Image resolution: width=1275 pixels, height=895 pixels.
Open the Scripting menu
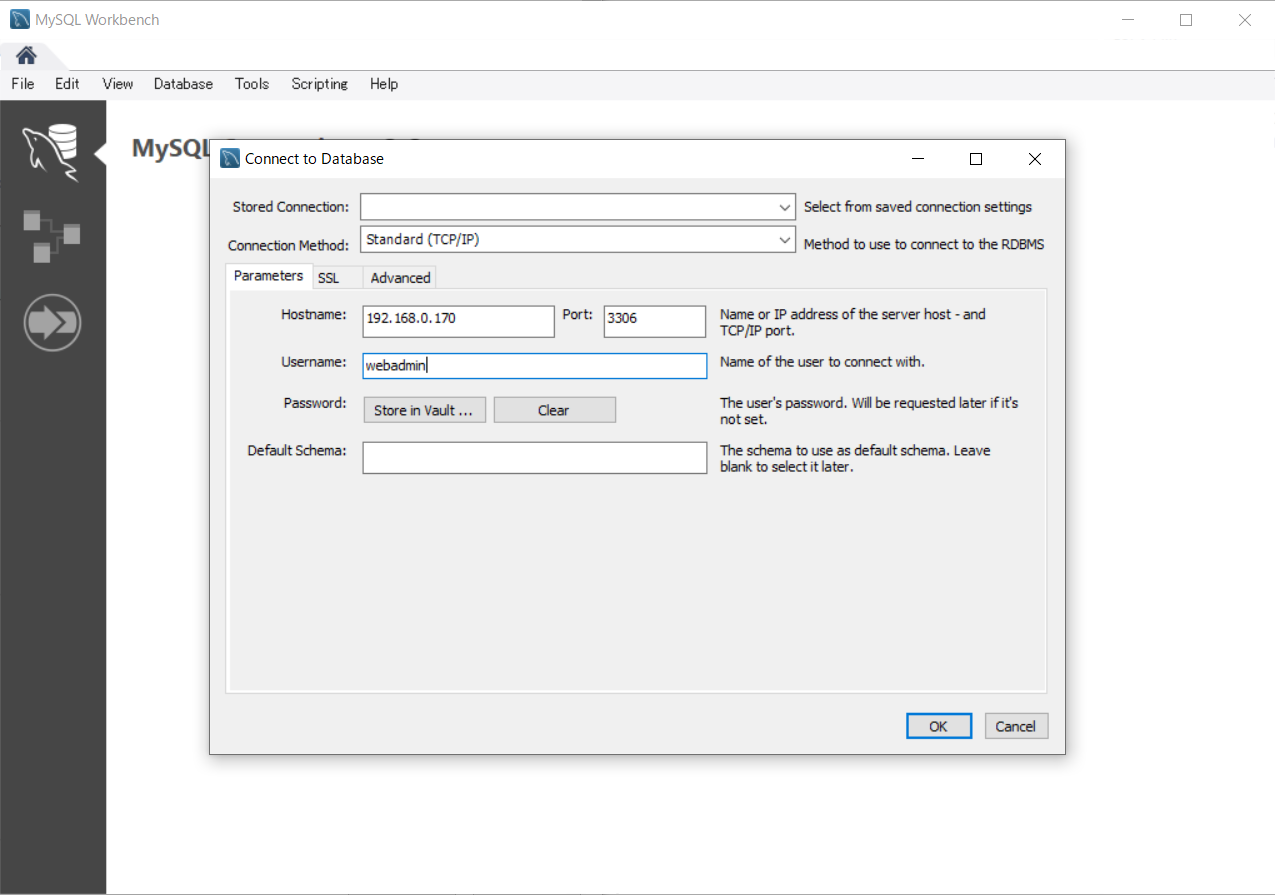point(320,84)
